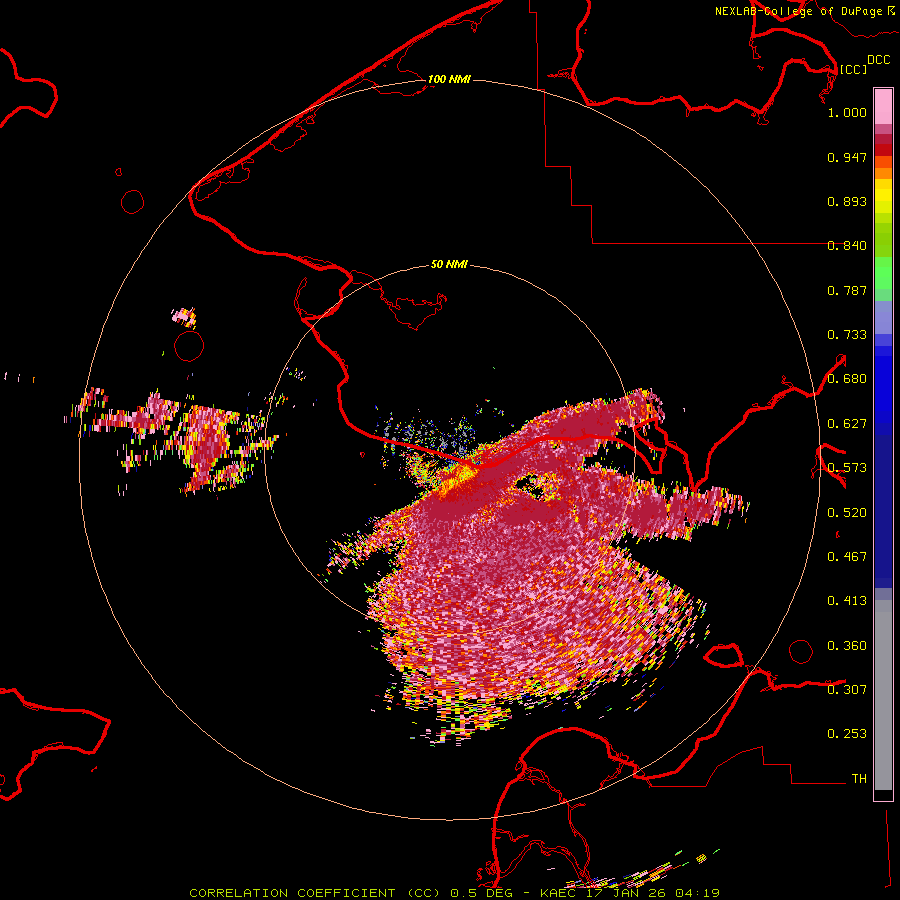Screen dimensions: 900x900
Task: Click the 100 NMI range ring label
Action: [x=449, y=79]
